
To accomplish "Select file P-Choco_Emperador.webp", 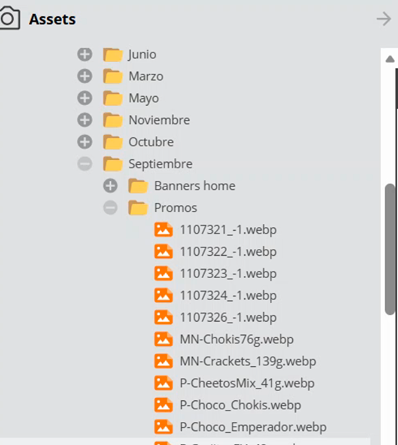I will [x=253, y=427].
